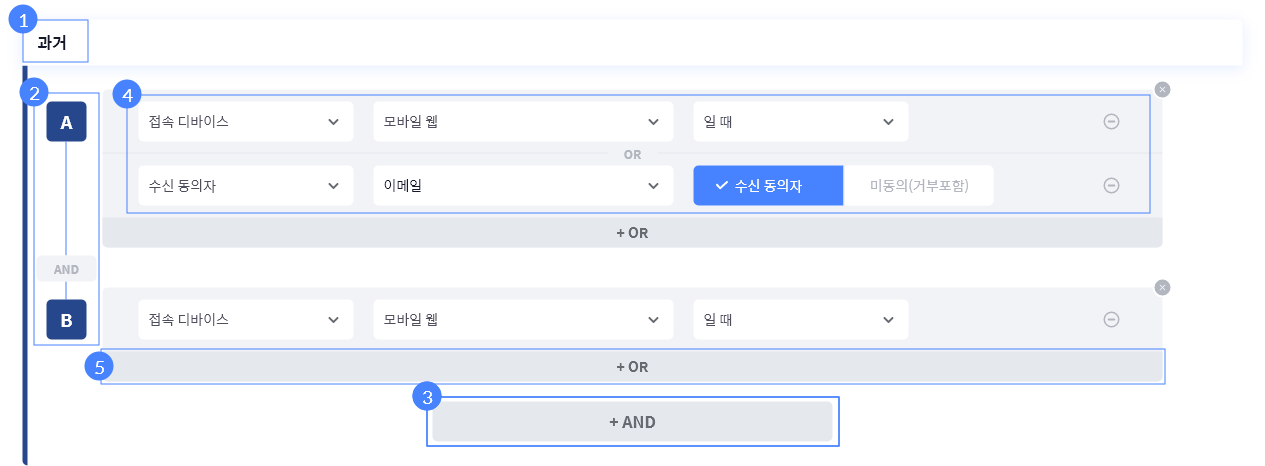Open 접속 디바이스 dropdown in group A
Screen dimensions: 1265x466
245,121
